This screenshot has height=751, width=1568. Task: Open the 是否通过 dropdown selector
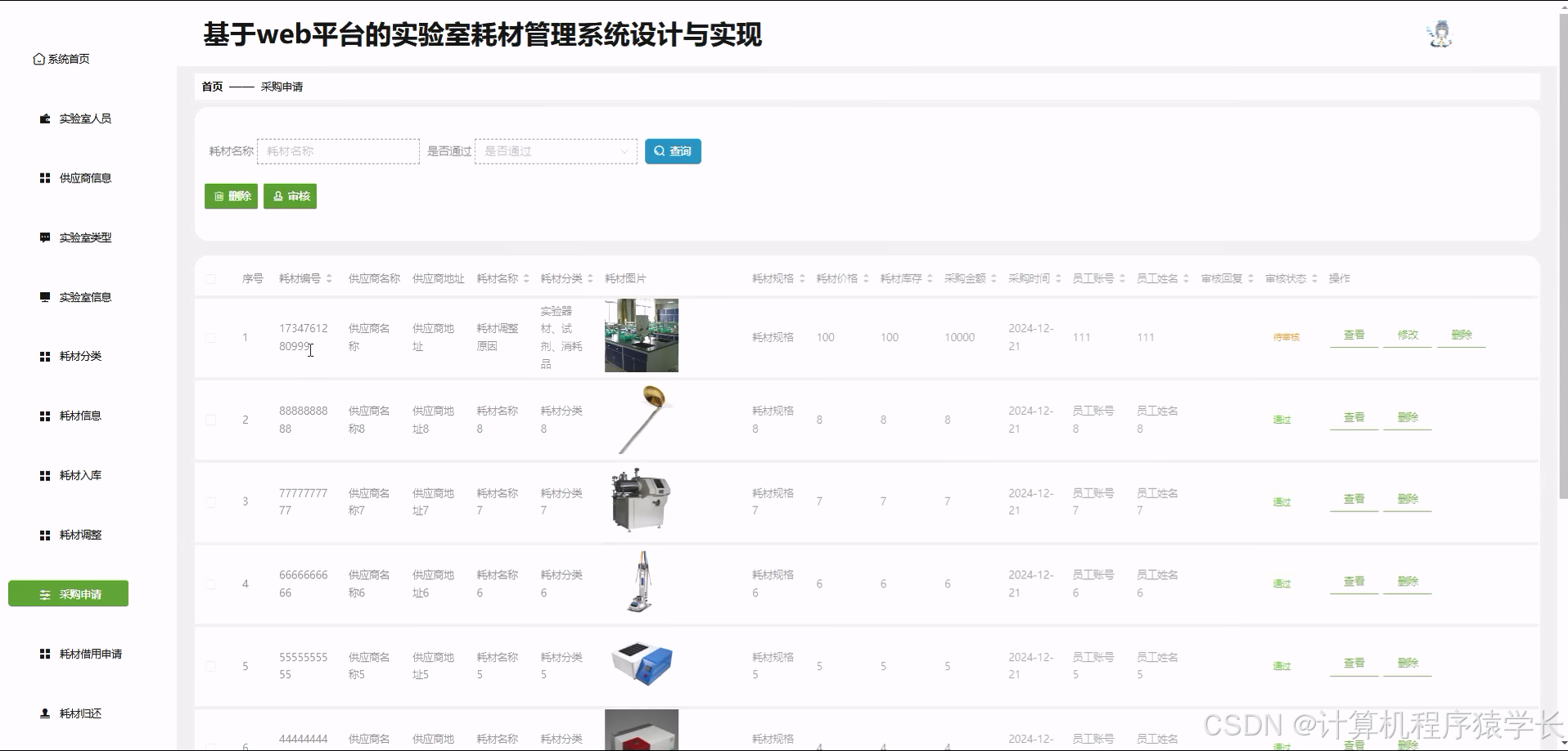(x=555, y=151)
